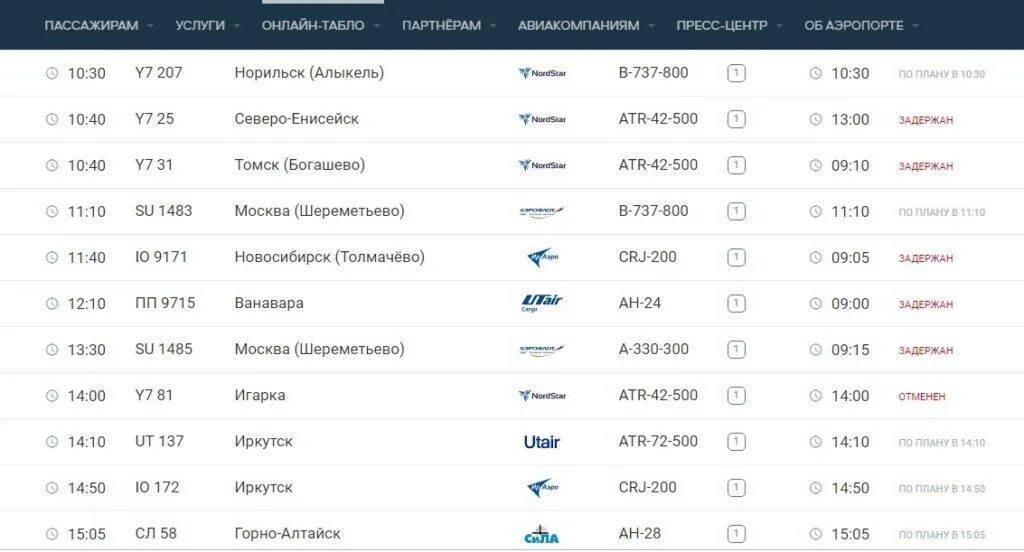The width and height of the screenshot is (1024, 552).
Task: Click clock icon next to 13:00 actual time
Action: (815, 120)
